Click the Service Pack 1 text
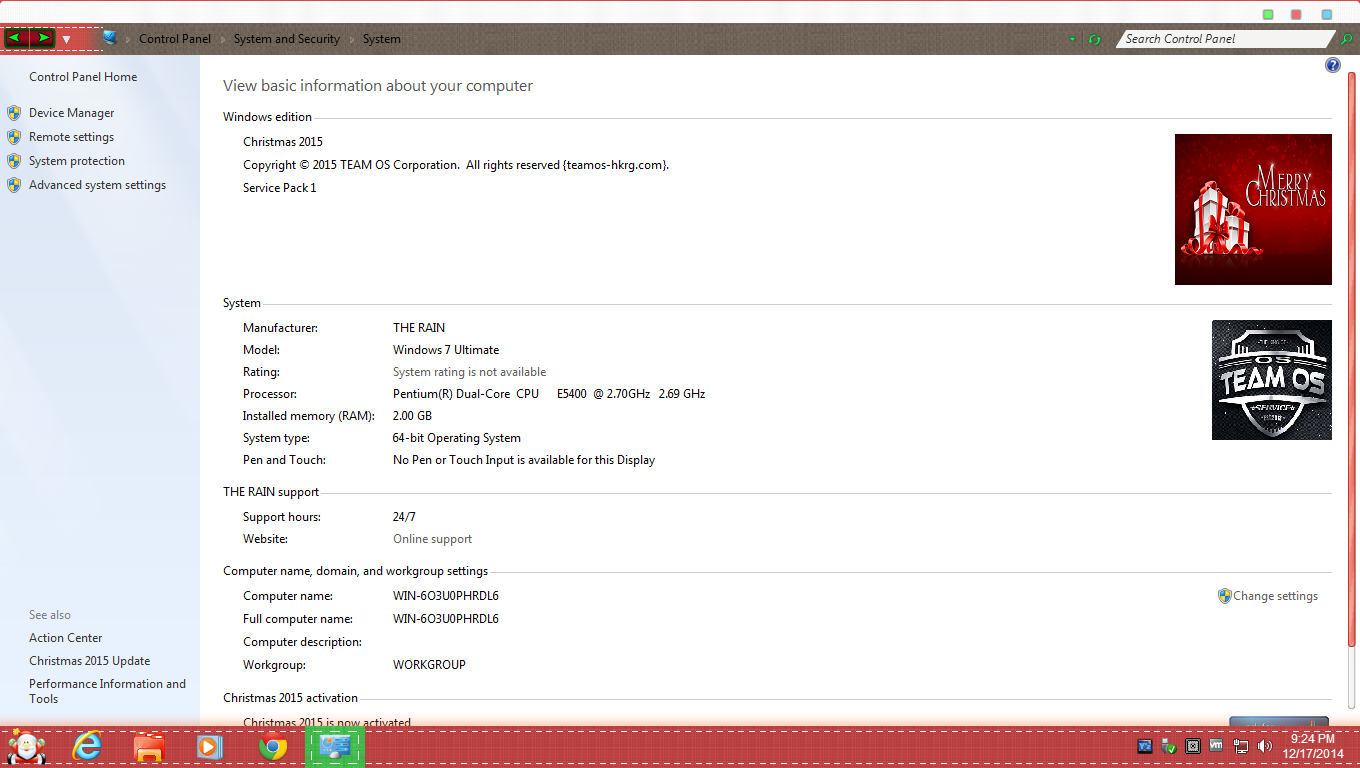Viewport: 1360px width, 768px height. click(279, 188)
